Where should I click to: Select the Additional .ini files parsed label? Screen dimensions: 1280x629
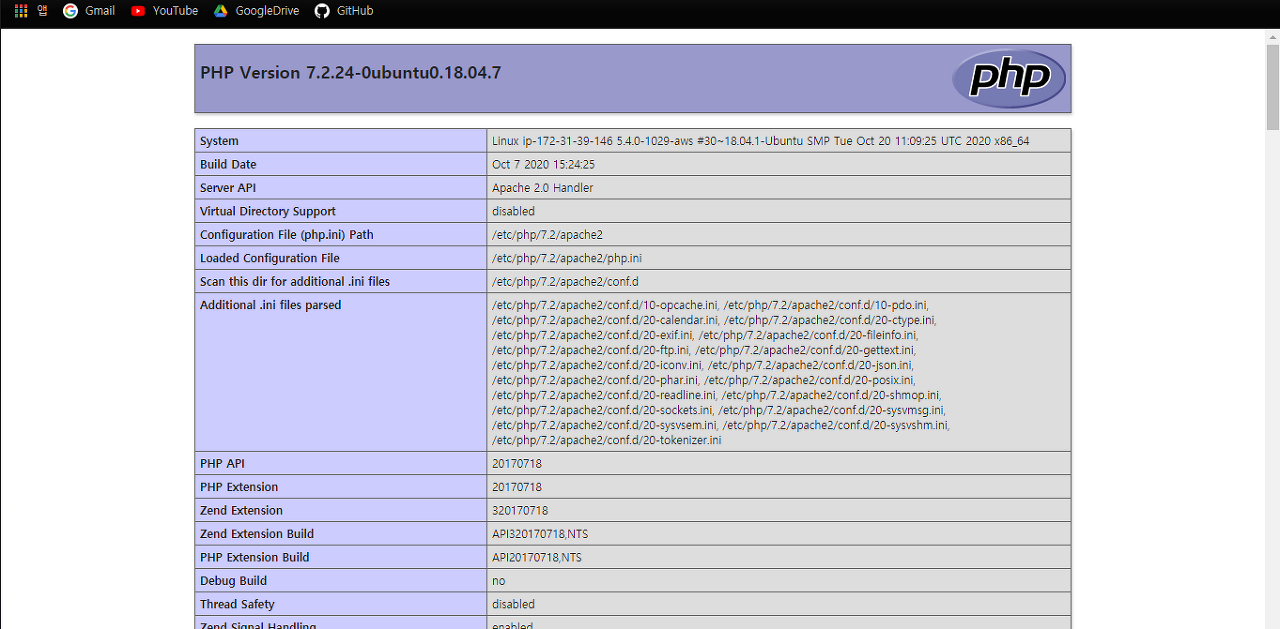coord(270,305)
